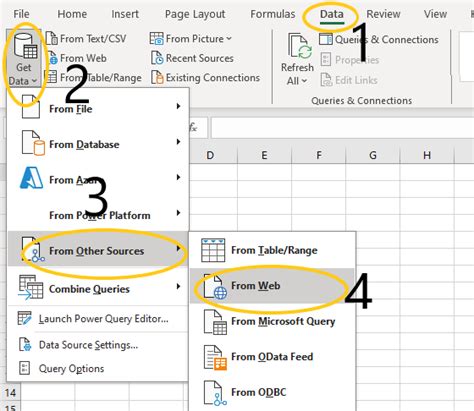Screen dimensions: 474x411
Task: Switch to the Formulas tab
Action: pos(273,14)
